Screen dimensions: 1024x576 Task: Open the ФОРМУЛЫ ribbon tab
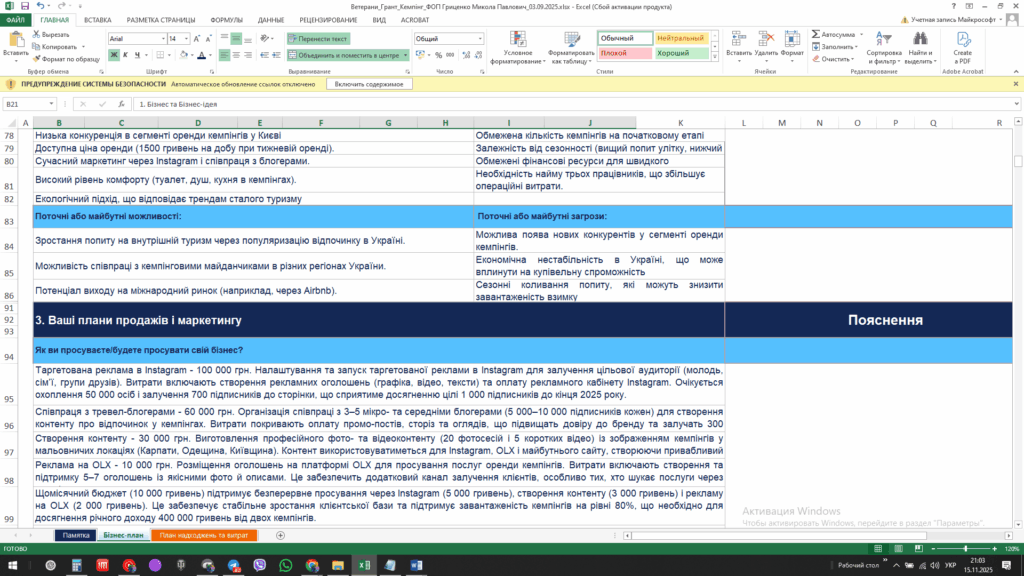tap(226, 19)
